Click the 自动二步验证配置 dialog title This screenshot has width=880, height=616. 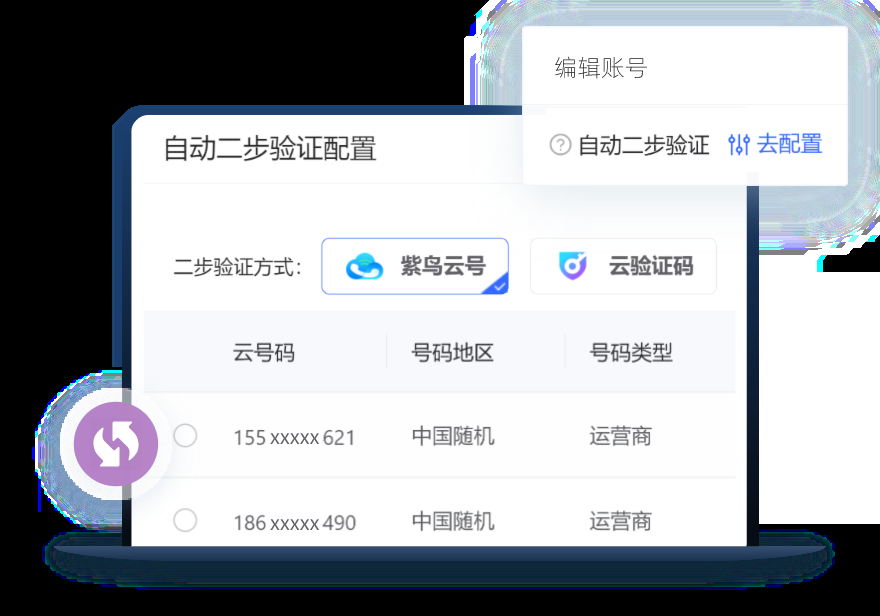271,148
